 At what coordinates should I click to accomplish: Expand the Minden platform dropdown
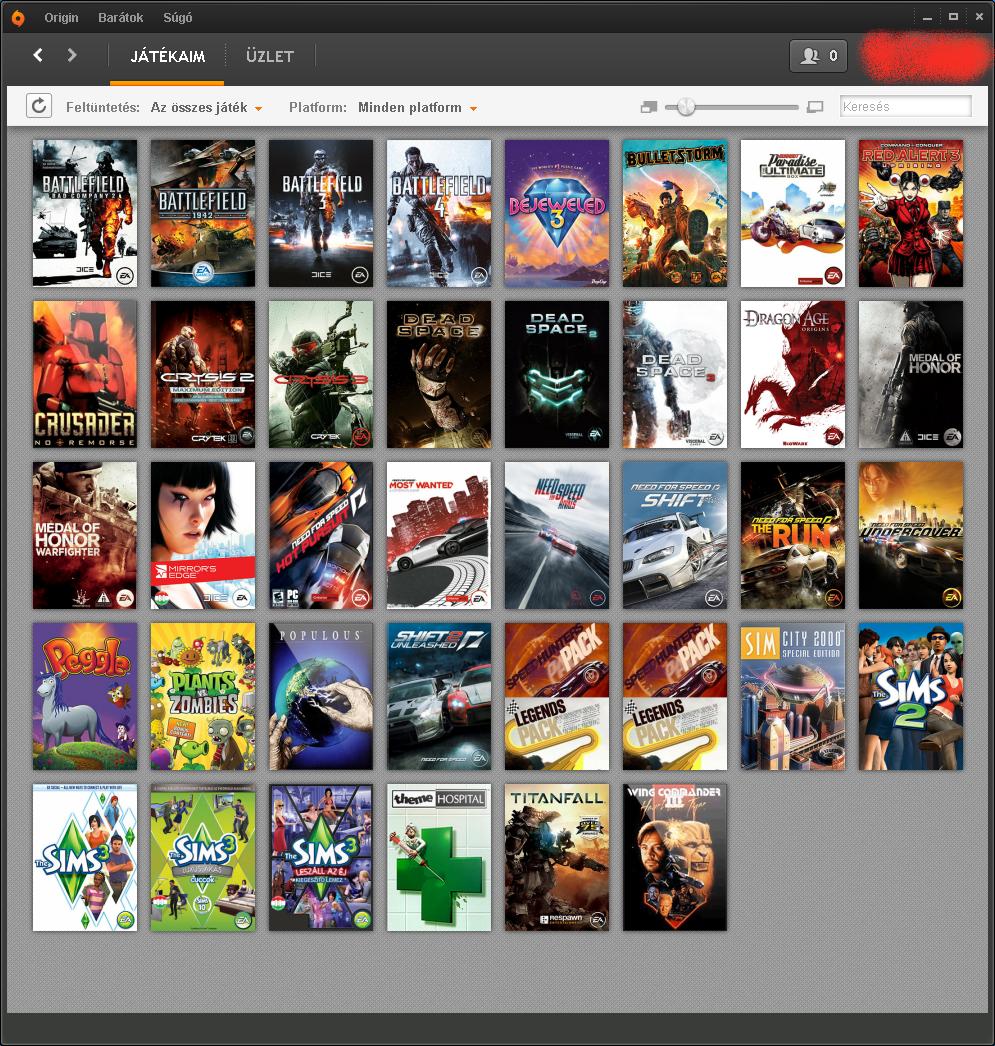(417, 107)
